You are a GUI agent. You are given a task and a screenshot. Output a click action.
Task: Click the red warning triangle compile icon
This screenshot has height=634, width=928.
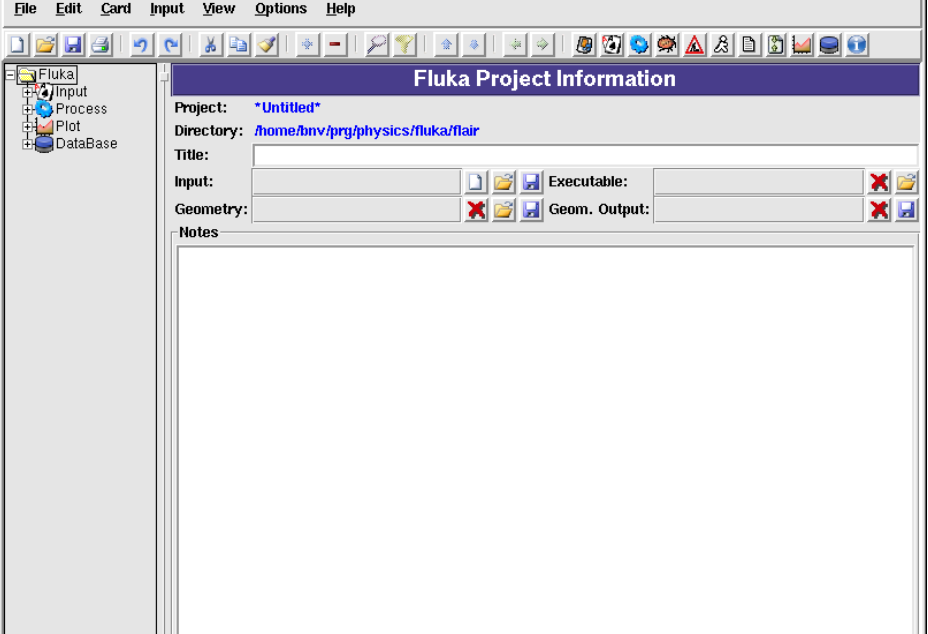point(694,44)
